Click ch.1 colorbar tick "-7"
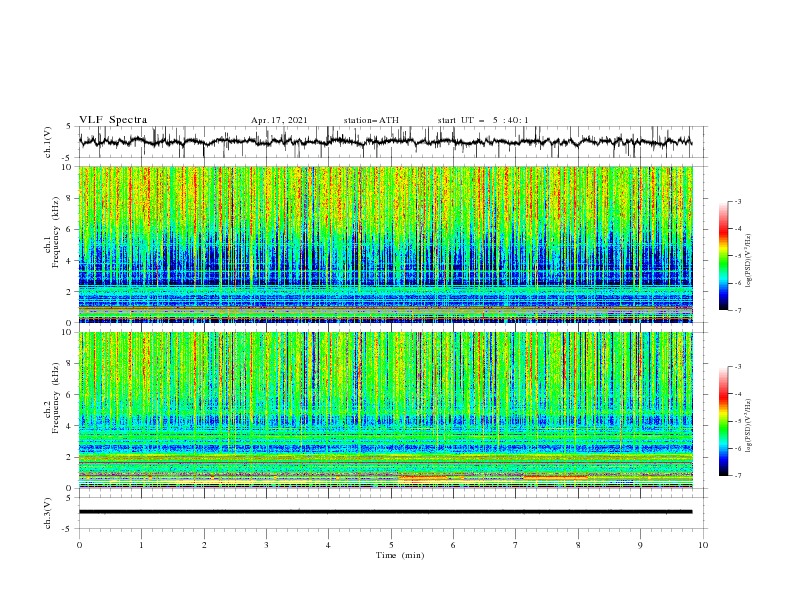Screen dimensions: 792x612 (737, 311)
